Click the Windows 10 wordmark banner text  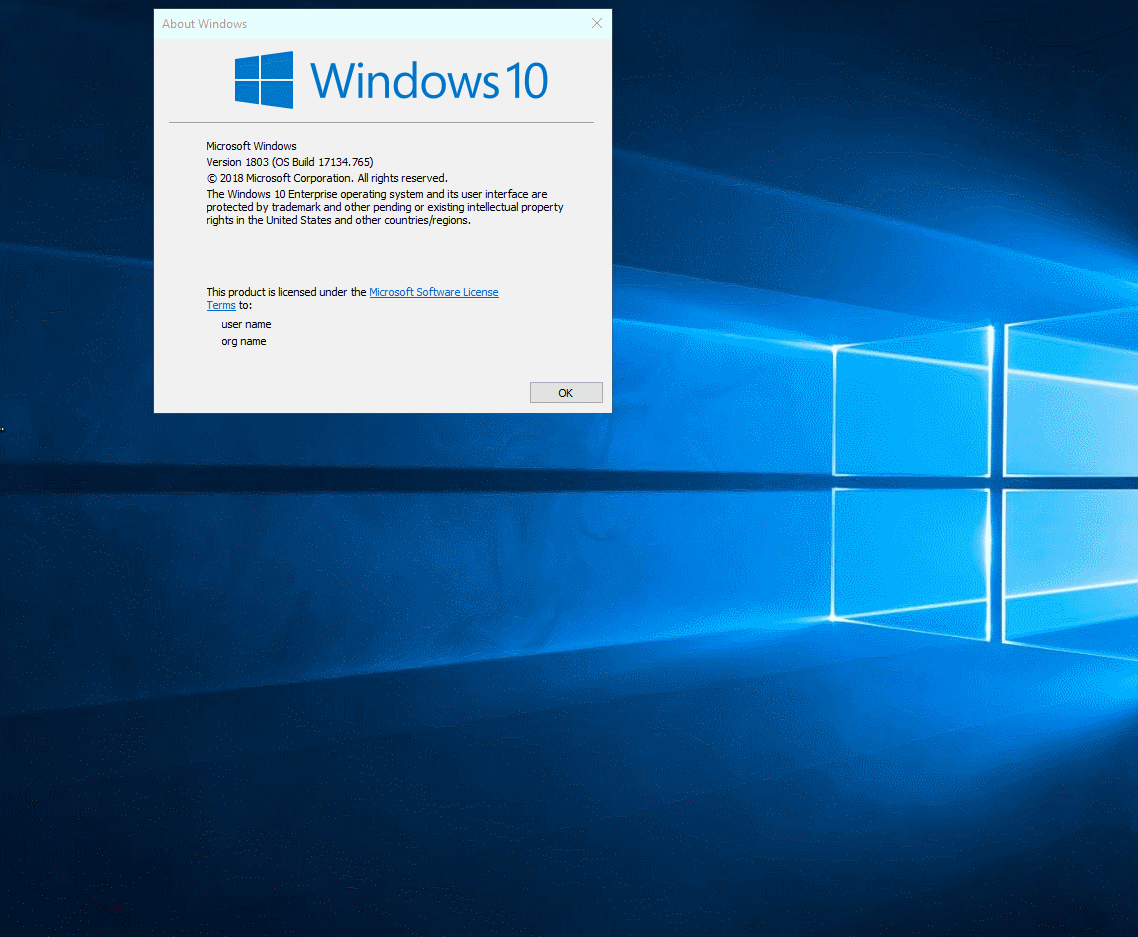pos(429,81)
